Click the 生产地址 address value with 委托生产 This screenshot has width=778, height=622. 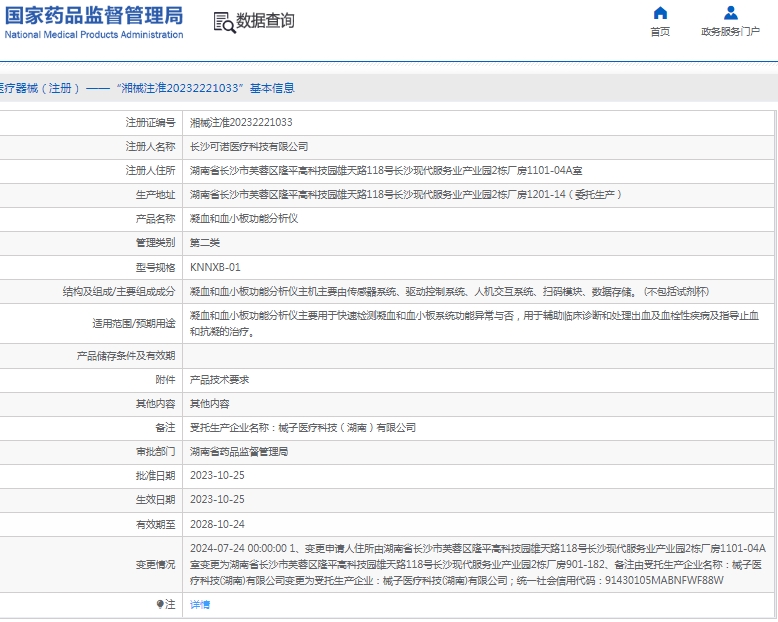[x=406, y=194]
